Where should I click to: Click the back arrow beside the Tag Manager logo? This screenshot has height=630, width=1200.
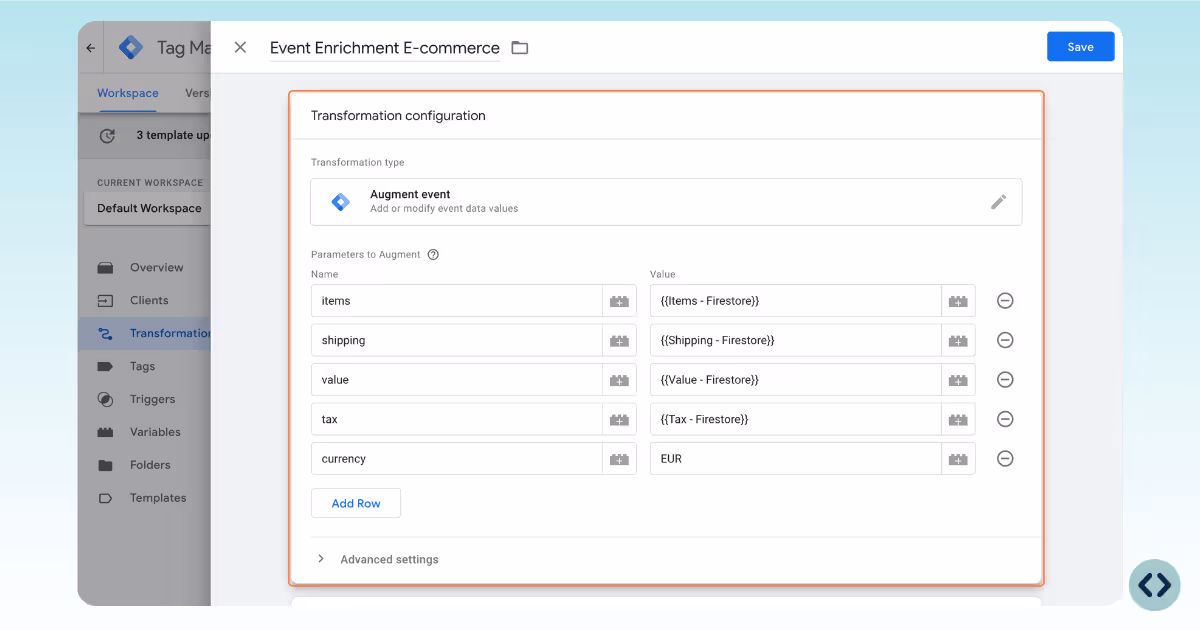pyautogui.click(x=91, y=47)
